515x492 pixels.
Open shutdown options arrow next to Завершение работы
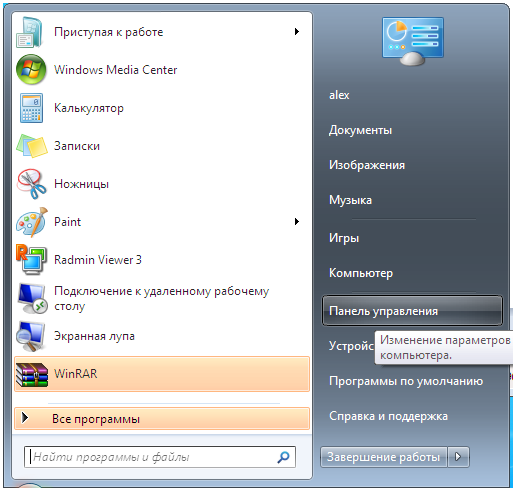(x=459, y=457)
